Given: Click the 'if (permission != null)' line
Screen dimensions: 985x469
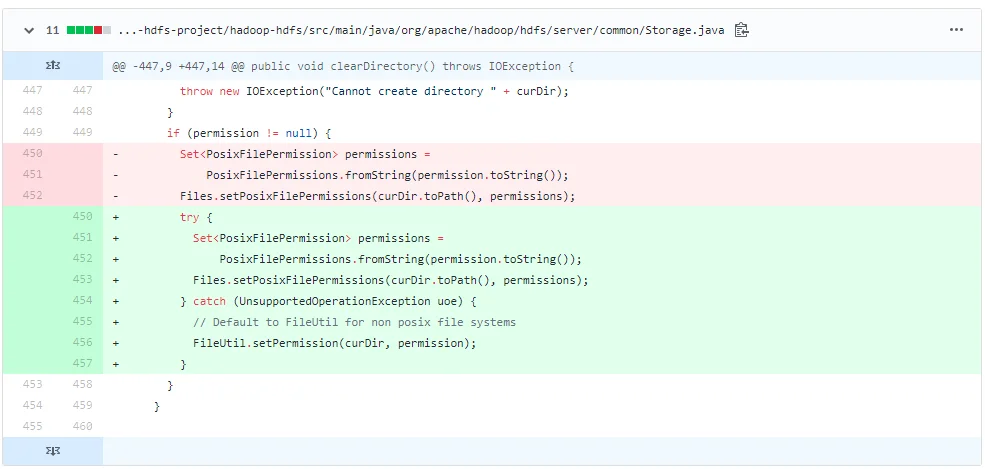Looking at the screenshot, I should click(248, 133).
